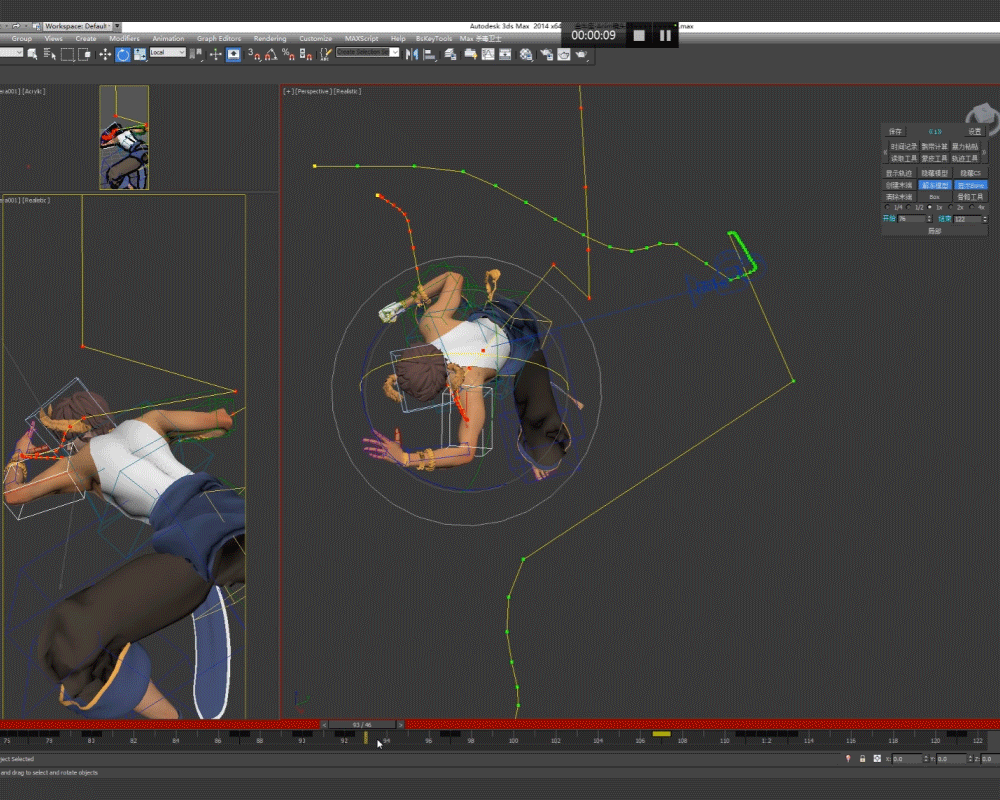This screenshot has height=800, width=1000.
Task: Click the quick access toolbar customize arrow
Action: [117, 26]
